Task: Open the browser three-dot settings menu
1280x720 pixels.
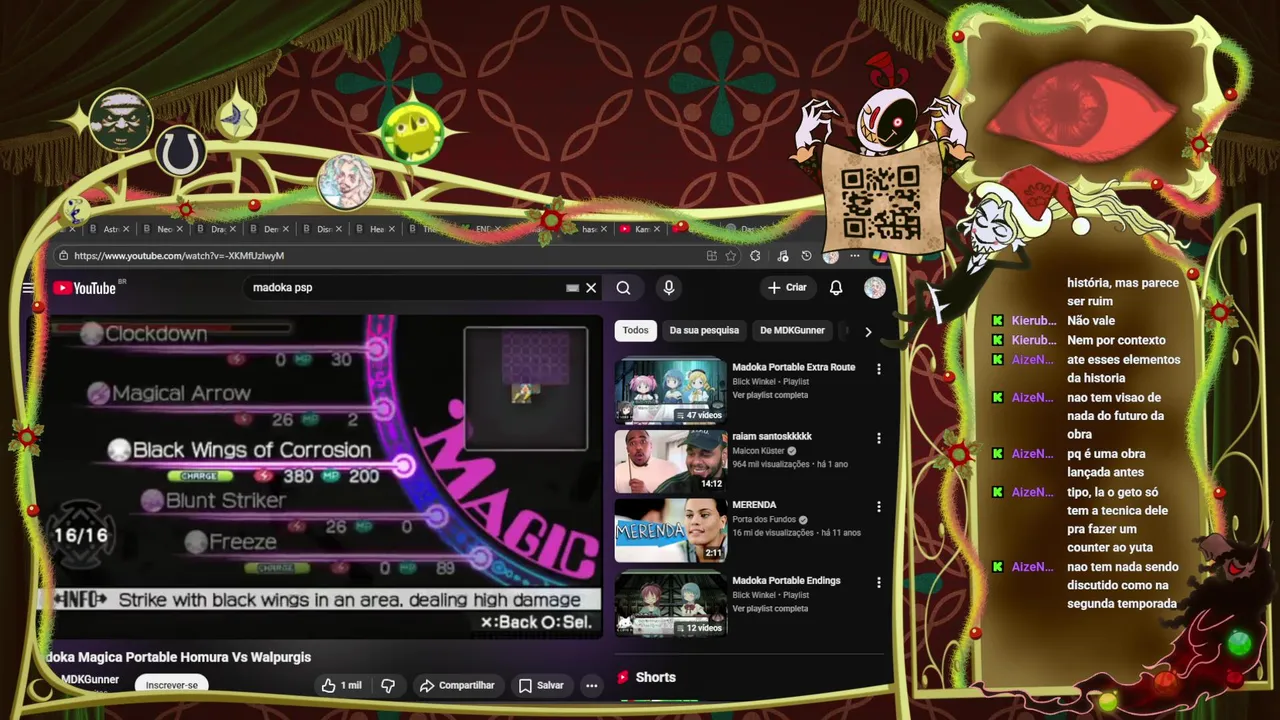Action: pos(855,256)
